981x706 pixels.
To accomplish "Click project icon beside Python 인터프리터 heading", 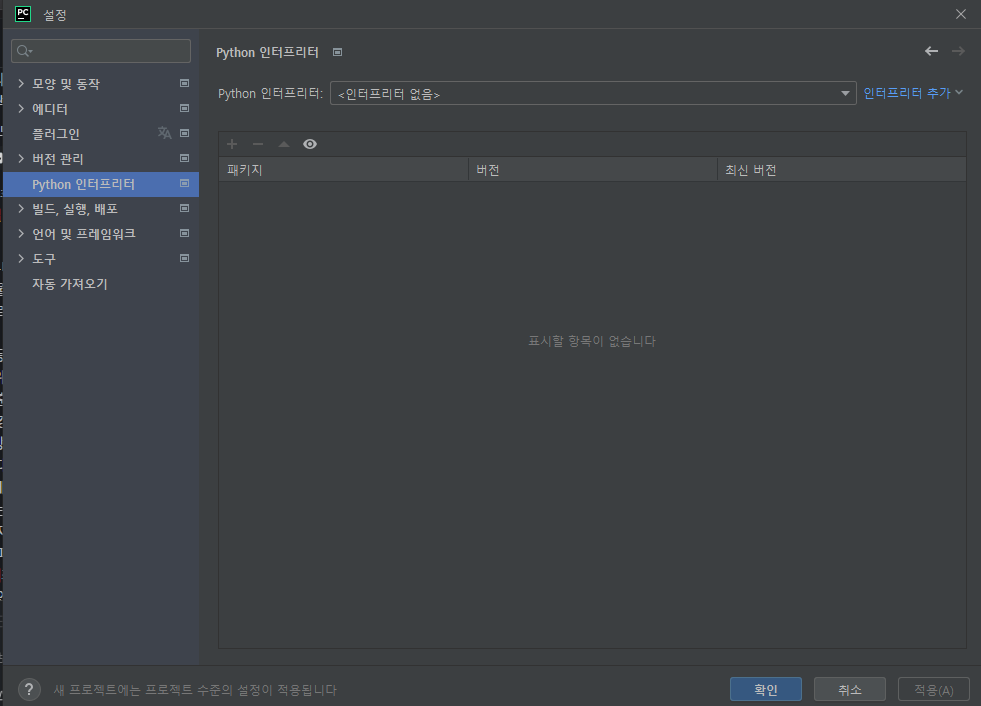I will point(337,53).
